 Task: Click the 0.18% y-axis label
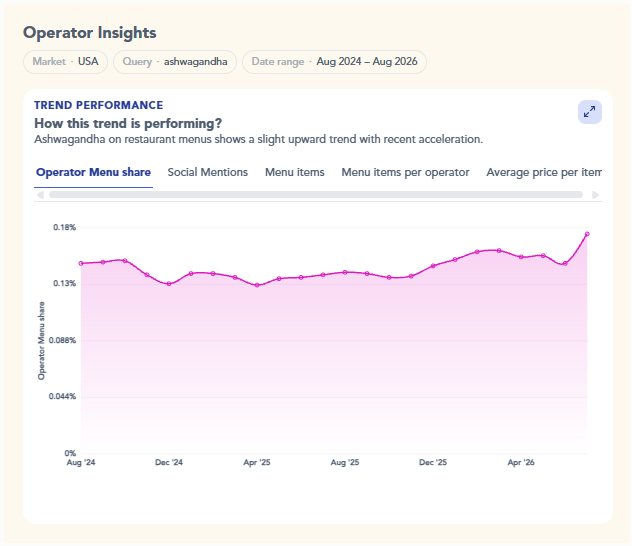pos(64,227)
